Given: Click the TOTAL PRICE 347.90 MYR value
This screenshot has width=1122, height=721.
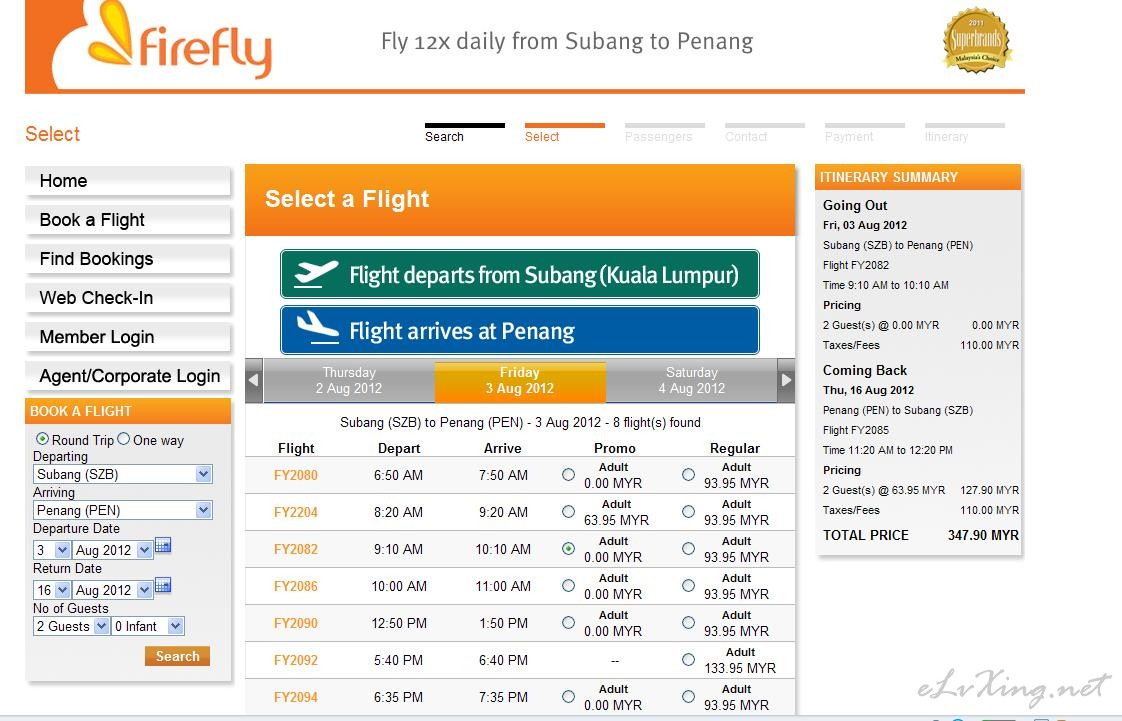Looking at the screenshot, I should click(x=983, y=535).
